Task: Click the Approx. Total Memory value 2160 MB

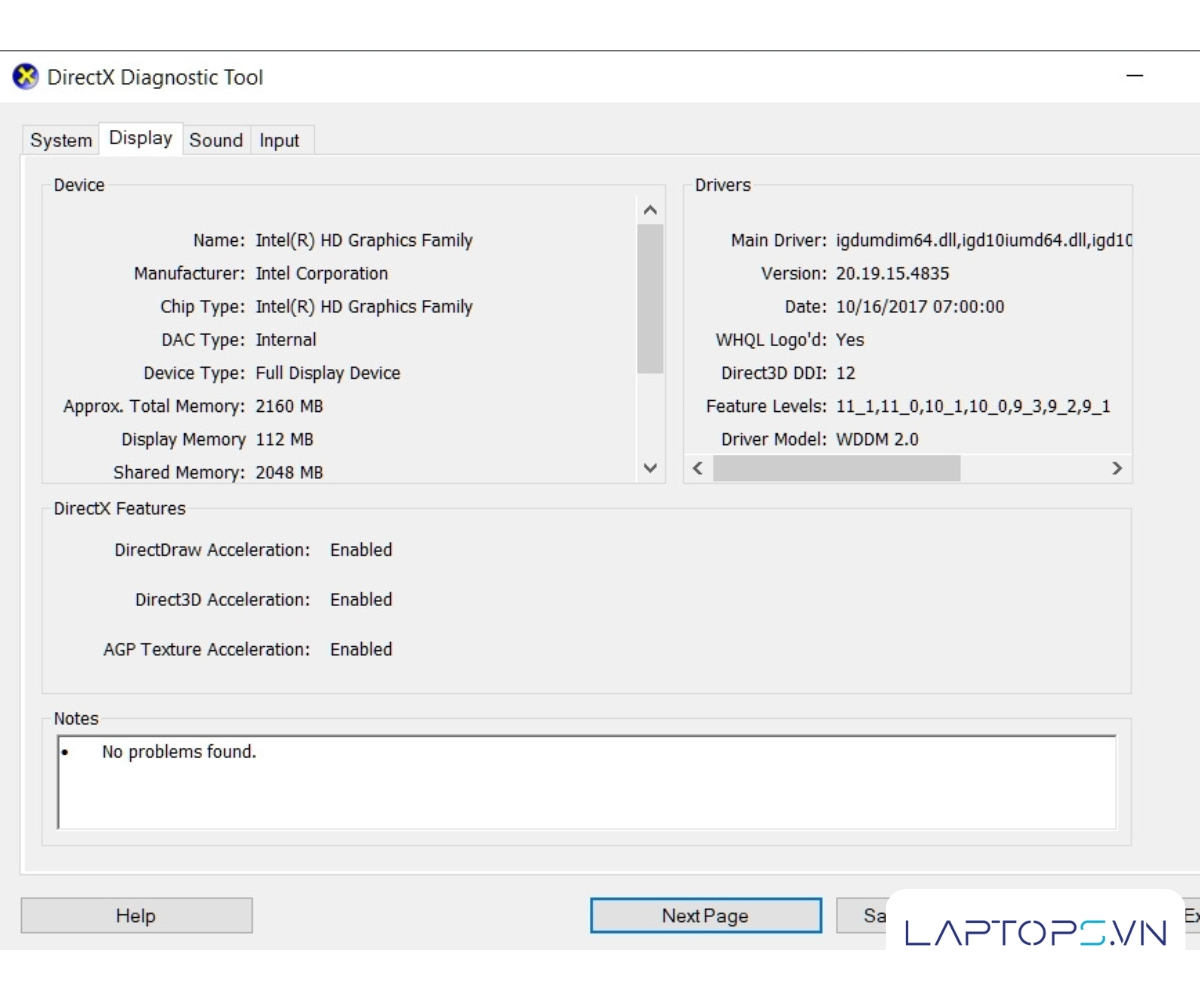Action: tap(289, 407)
